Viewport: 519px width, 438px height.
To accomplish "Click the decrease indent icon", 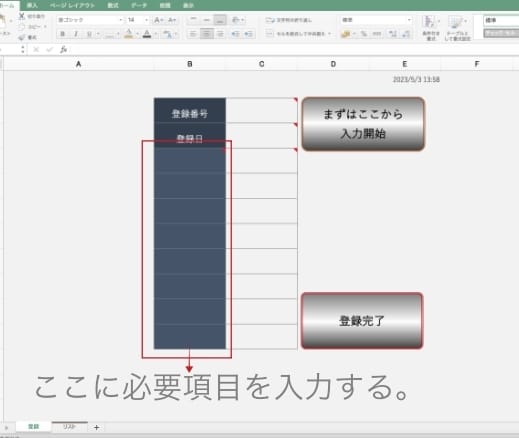I will point(235,34).
